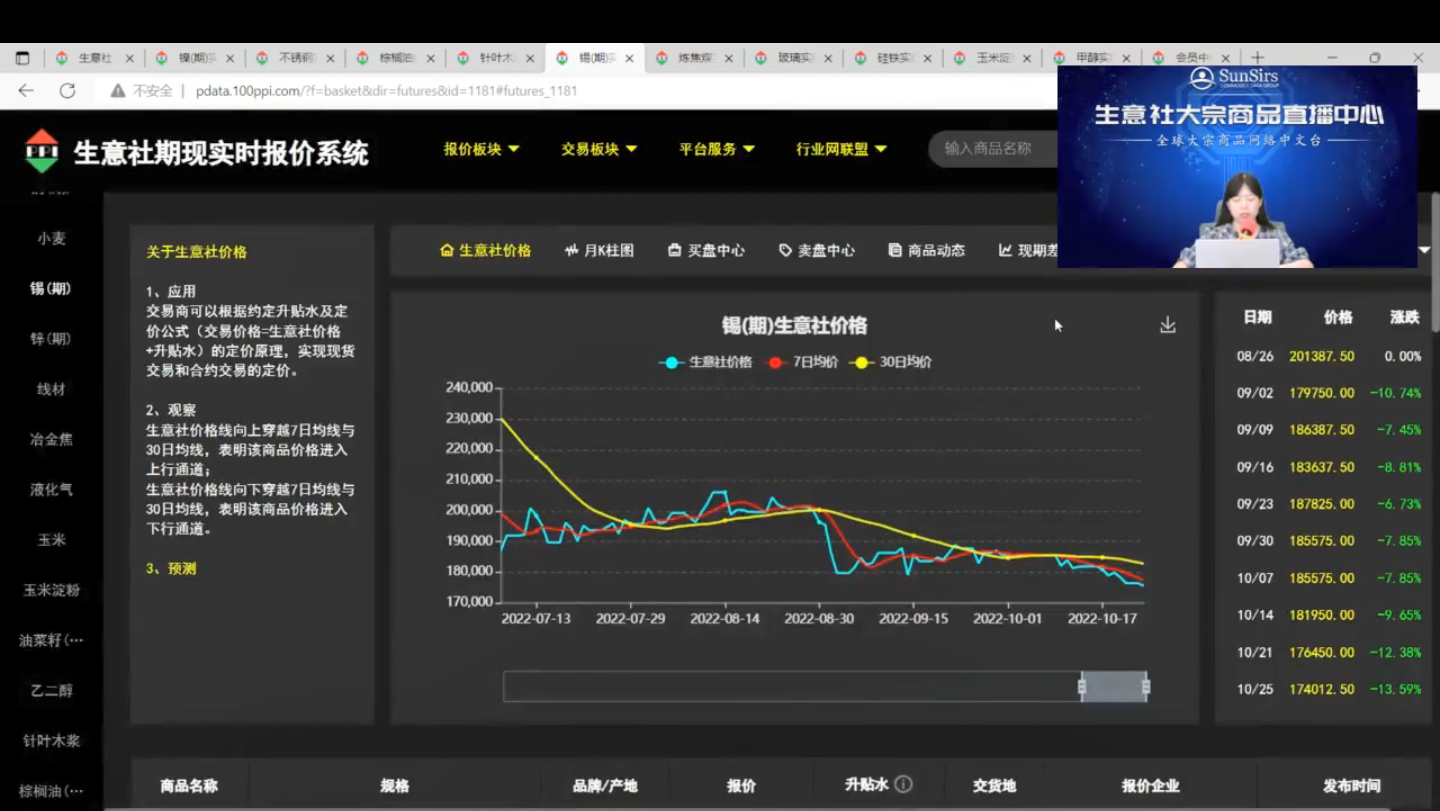
Task: Click the 升贴水 info icon
Action: [x=903, y=785]
